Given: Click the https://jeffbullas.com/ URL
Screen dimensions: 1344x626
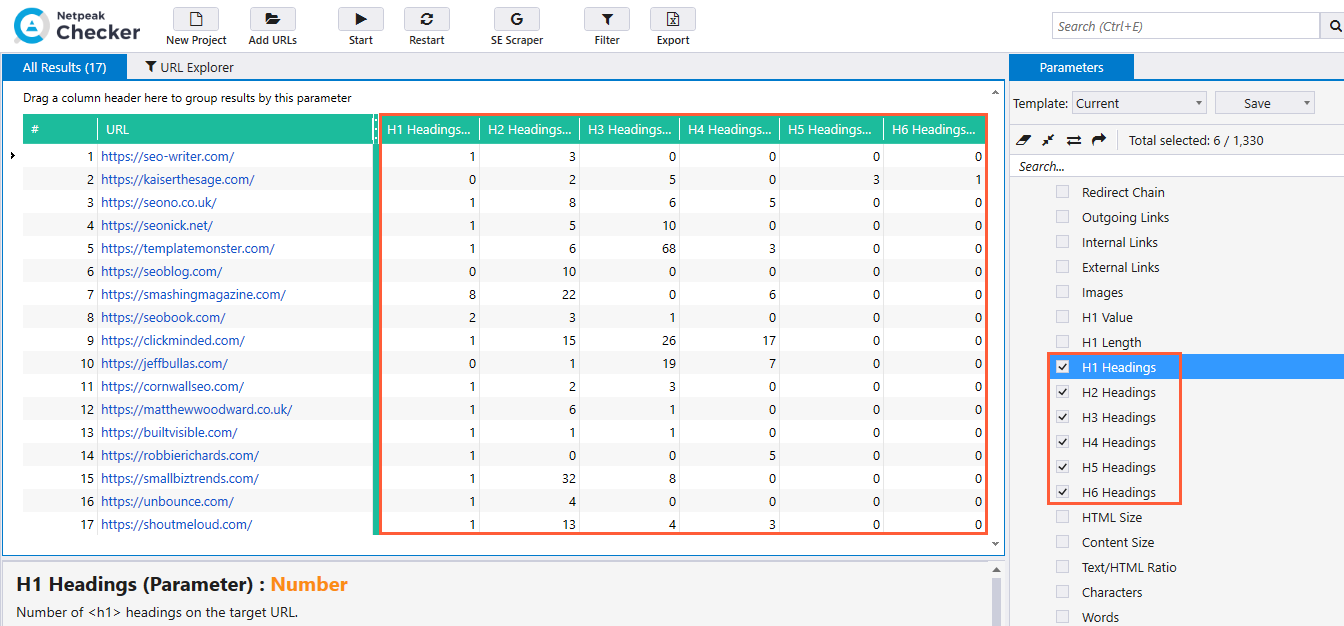Looking at the screenshot, I should [x=164, y=363].
